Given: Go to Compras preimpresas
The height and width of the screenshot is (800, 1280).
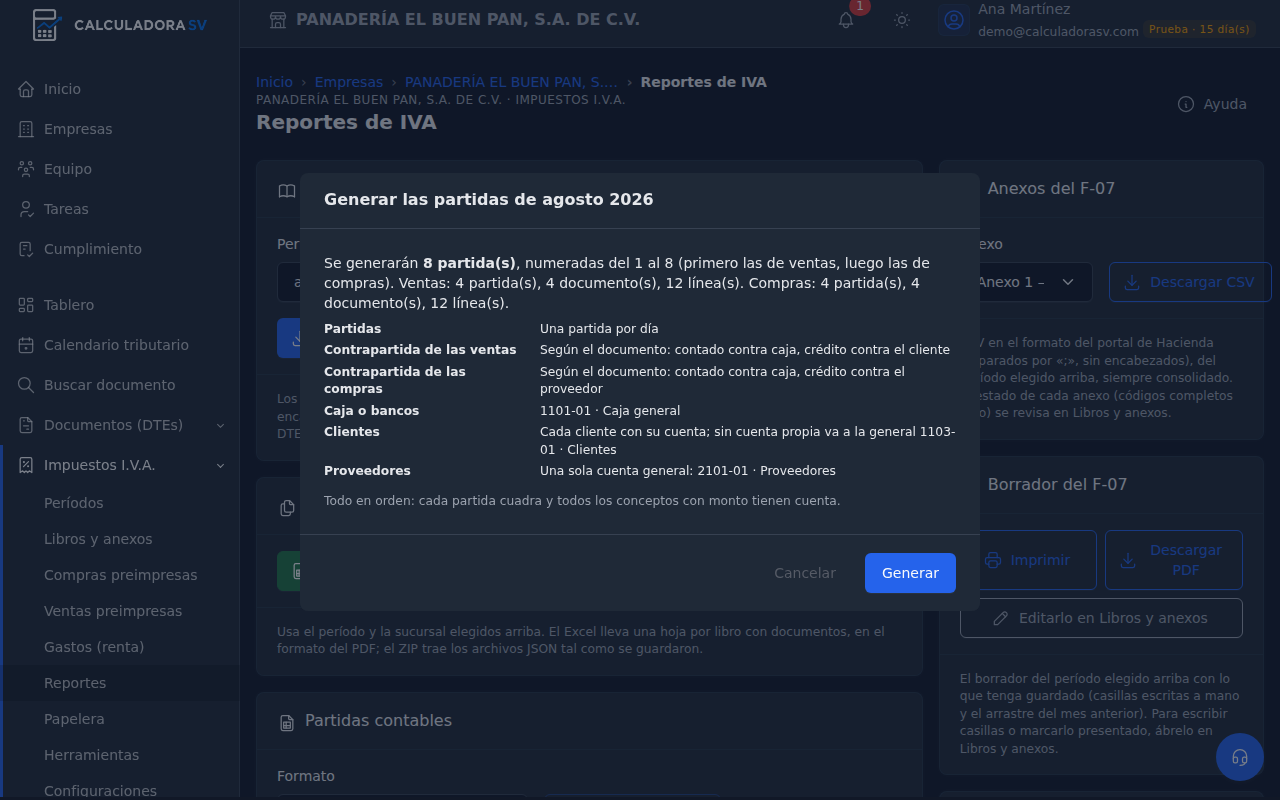Looking at the screenshot, I should click(x=121, y=575).
